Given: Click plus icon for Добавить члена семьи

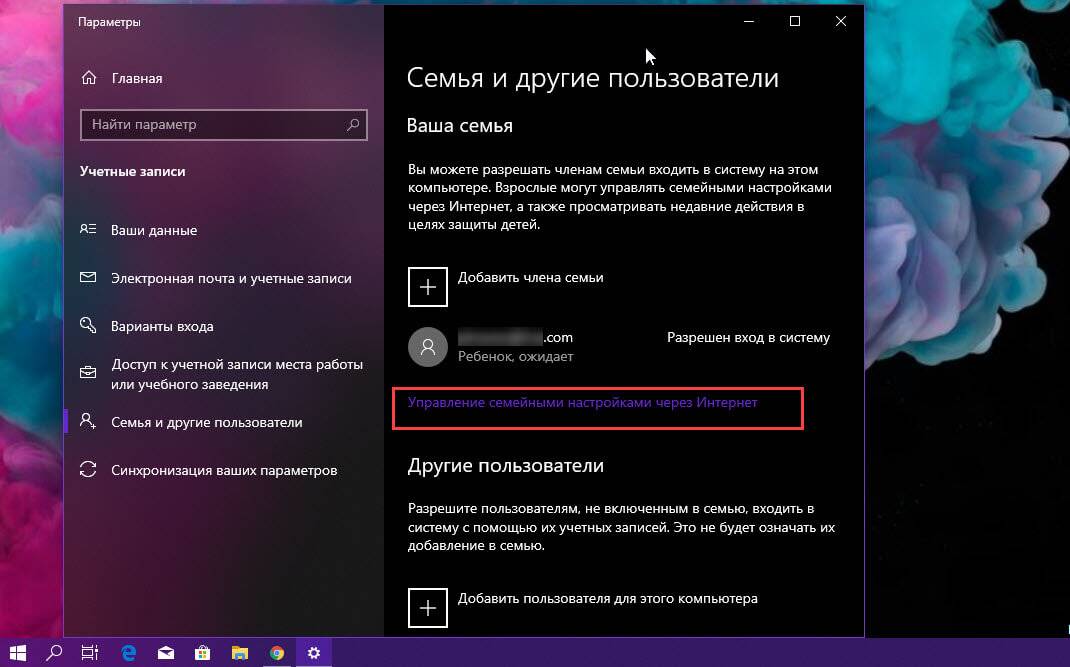Looking at the screenshot, I should [x=428, y=287].
